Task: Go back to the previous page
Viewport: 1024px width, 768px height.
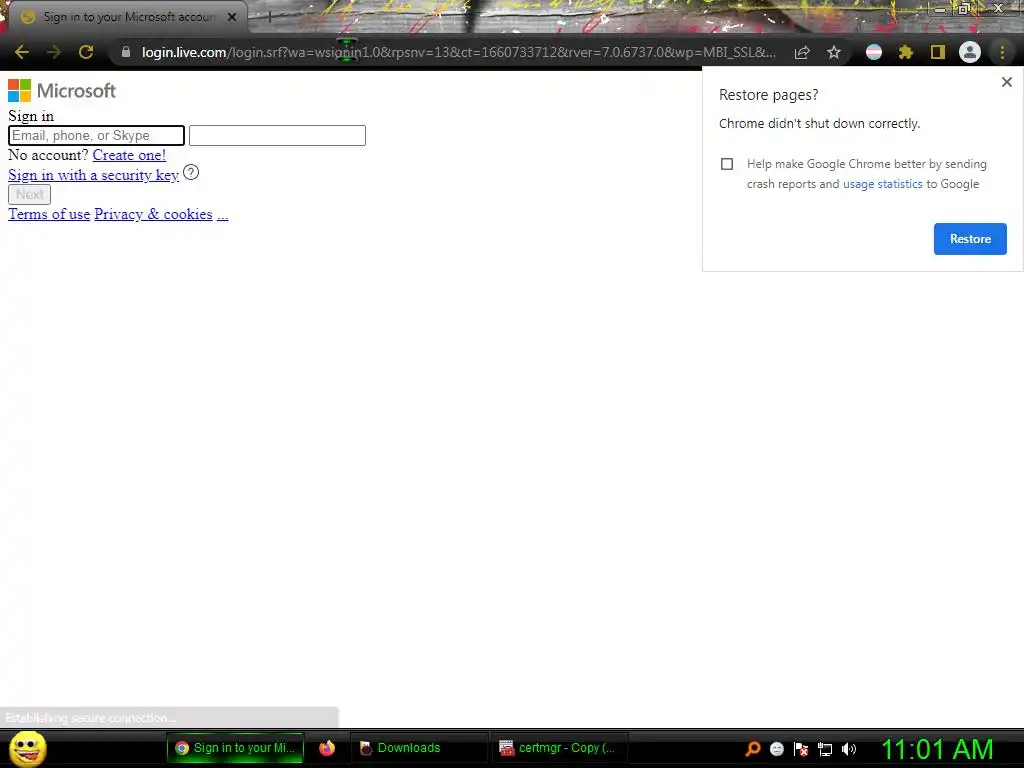Action: [22, 52]
